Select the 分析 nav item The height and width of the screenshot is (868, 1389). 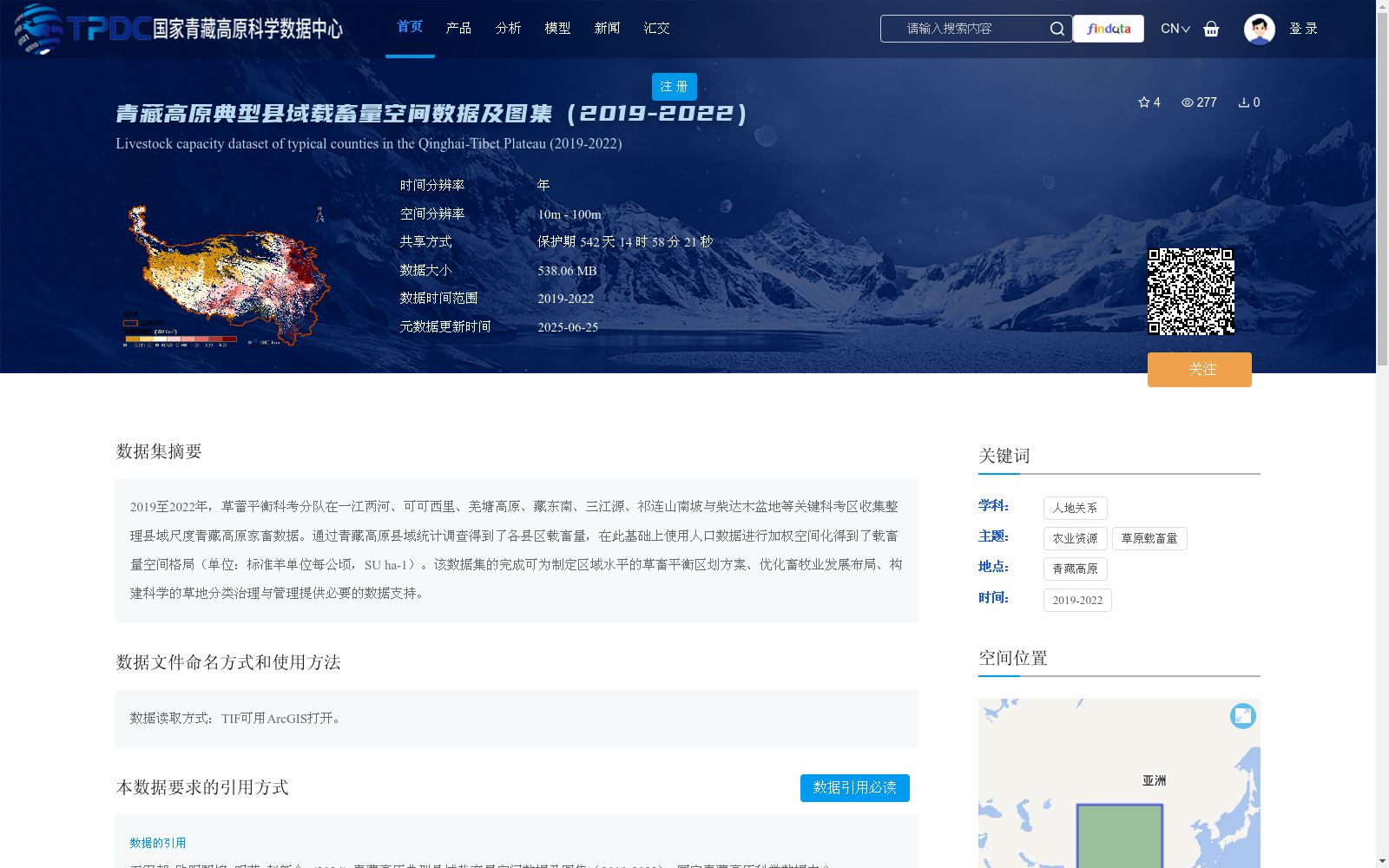click(x=508, y=28)
